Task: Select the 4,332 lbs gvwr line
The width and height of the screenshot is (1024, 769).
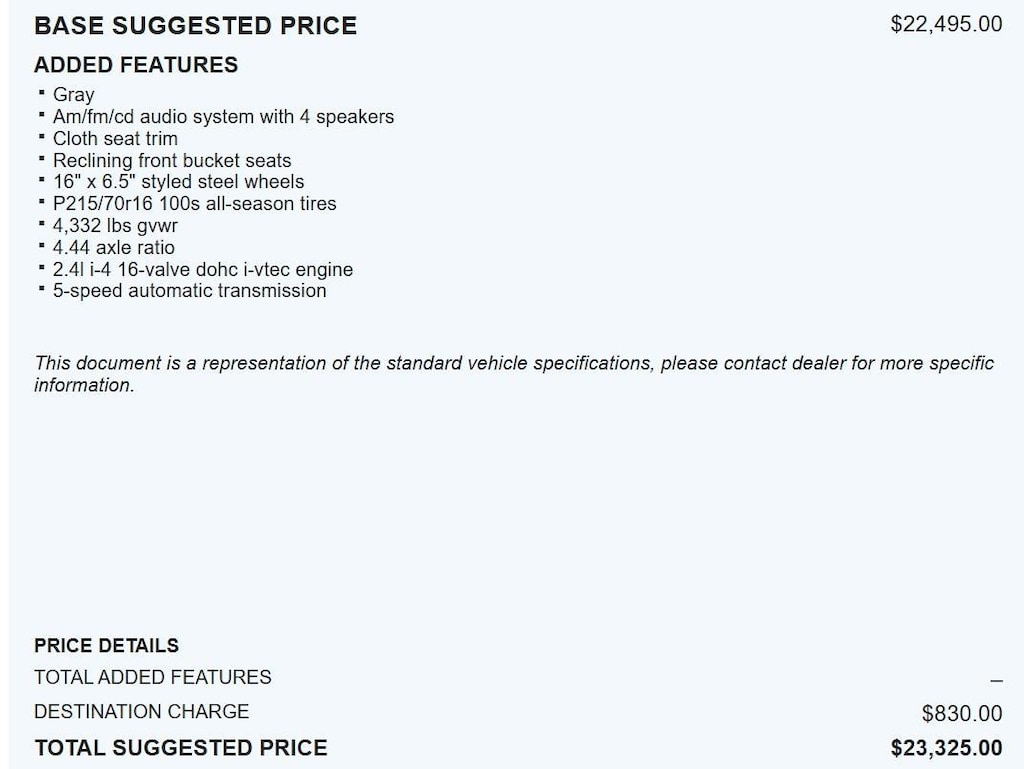Action: pyautogui.click(x=115, y=226)
